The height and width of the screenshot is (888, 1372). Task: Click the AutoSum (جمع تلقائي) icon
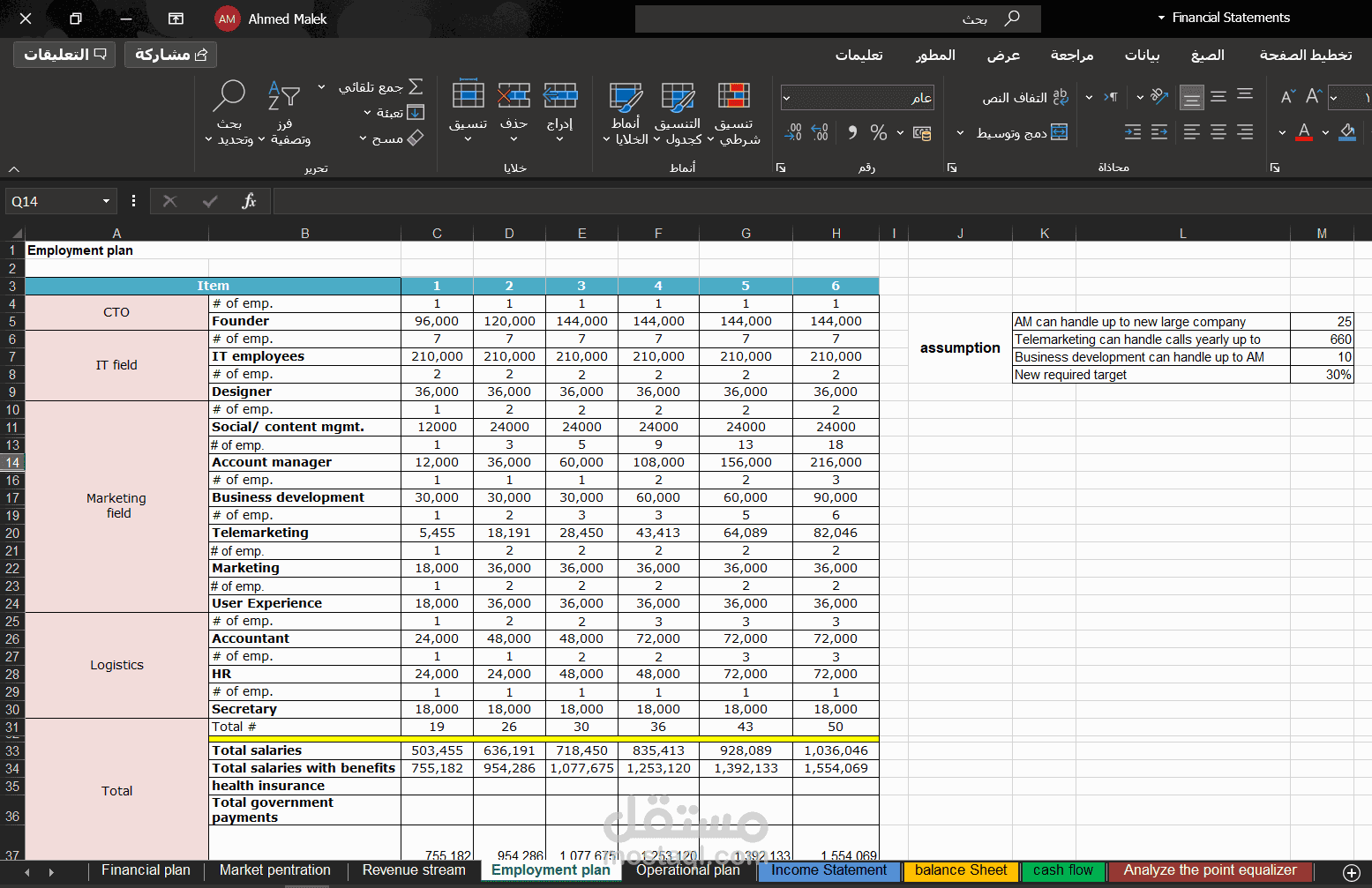[416, 86]
